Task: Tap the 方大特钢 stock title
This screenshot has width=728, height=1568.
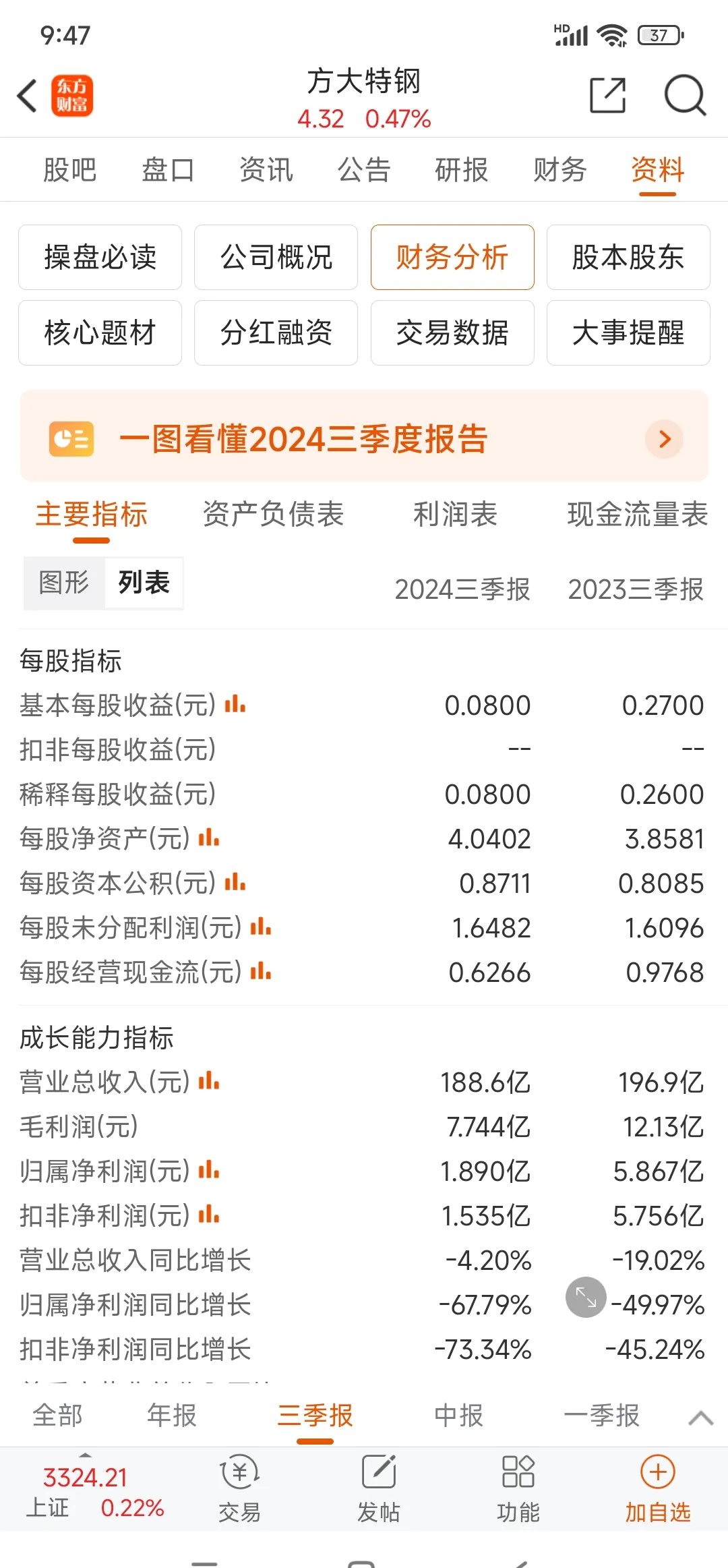Action: [x=364, y=82]
